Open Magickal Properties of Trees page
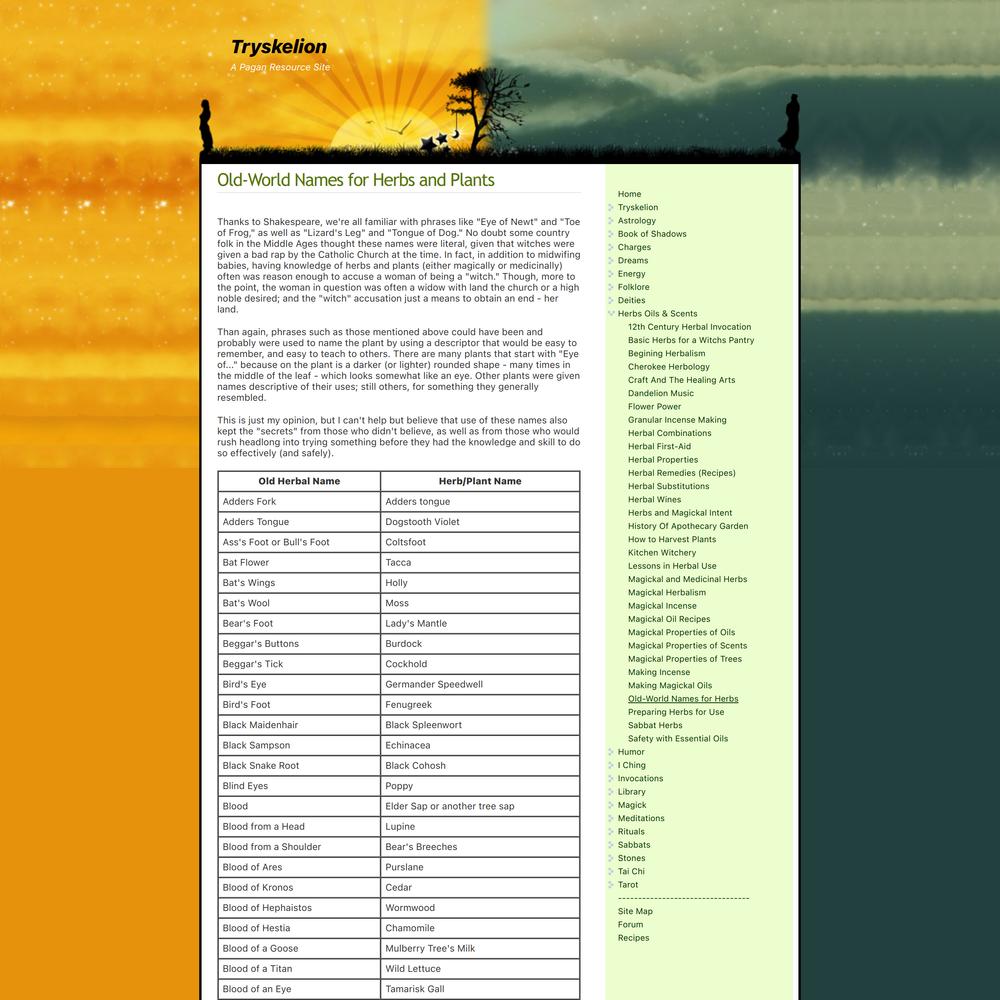 pyautogui.click(x=685, y=659)
